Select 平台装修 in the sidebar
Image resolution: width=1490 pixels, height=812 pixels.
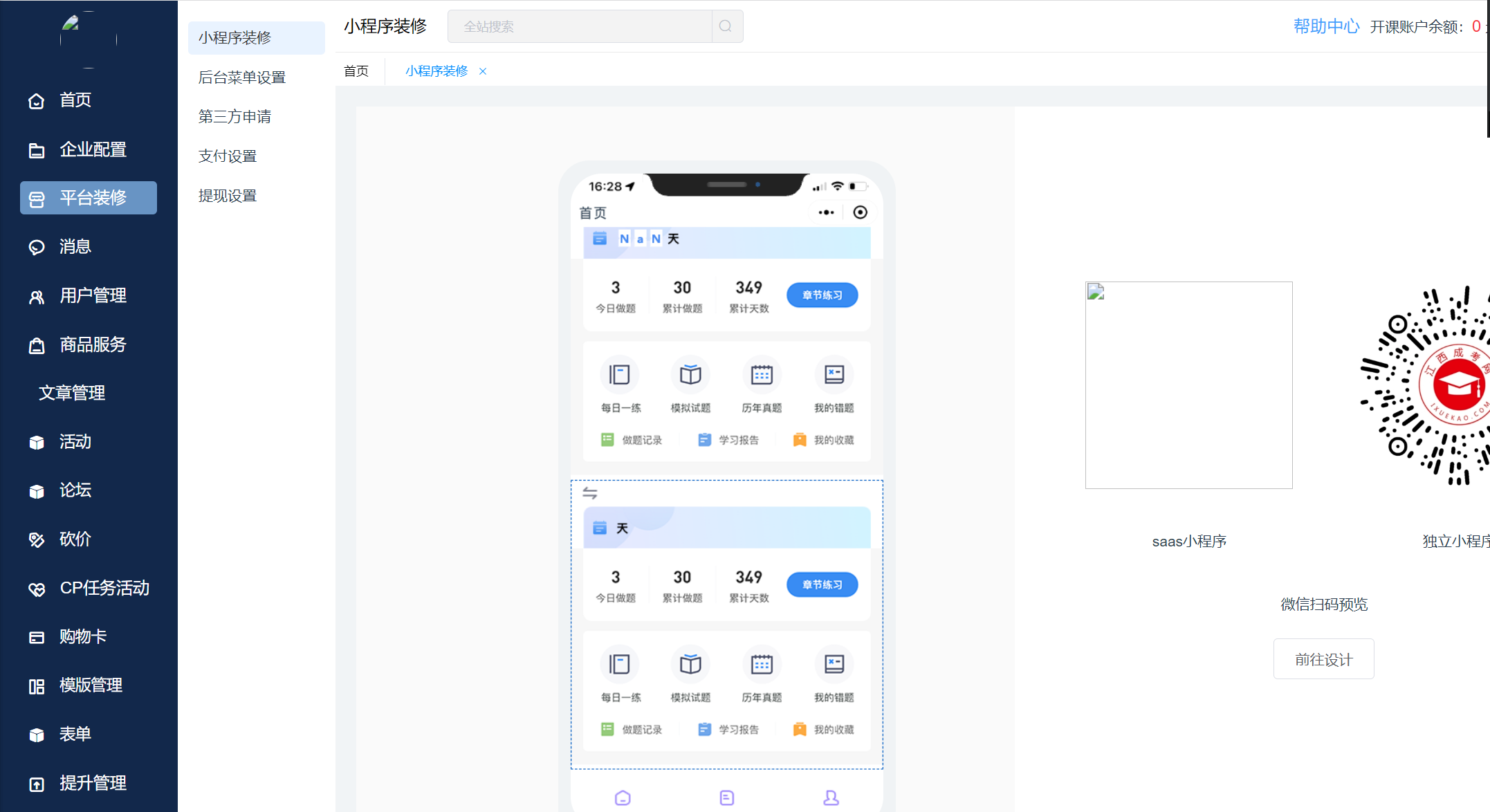coord(89,198)
